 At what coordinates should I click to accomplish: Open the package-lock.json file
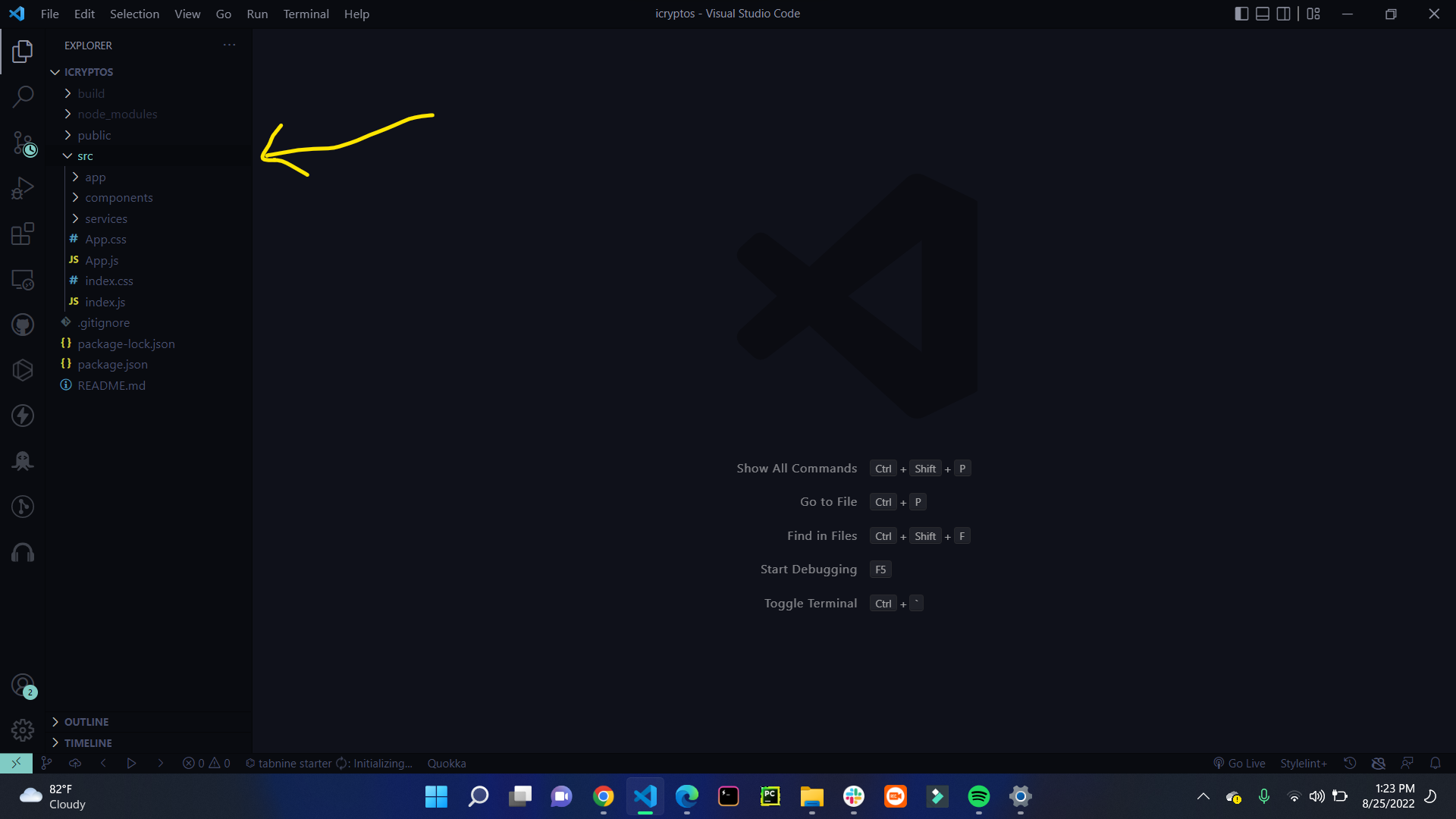pyautogui.click(x=126, y=344)
